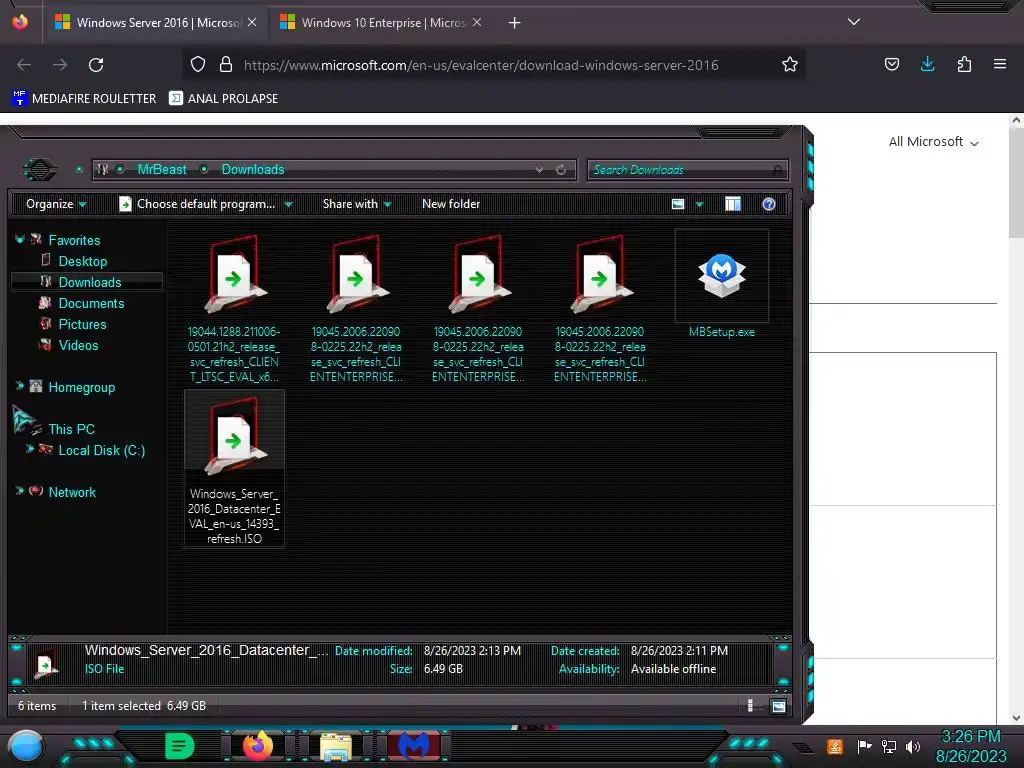Open the Organize menu

coord(56,204)
